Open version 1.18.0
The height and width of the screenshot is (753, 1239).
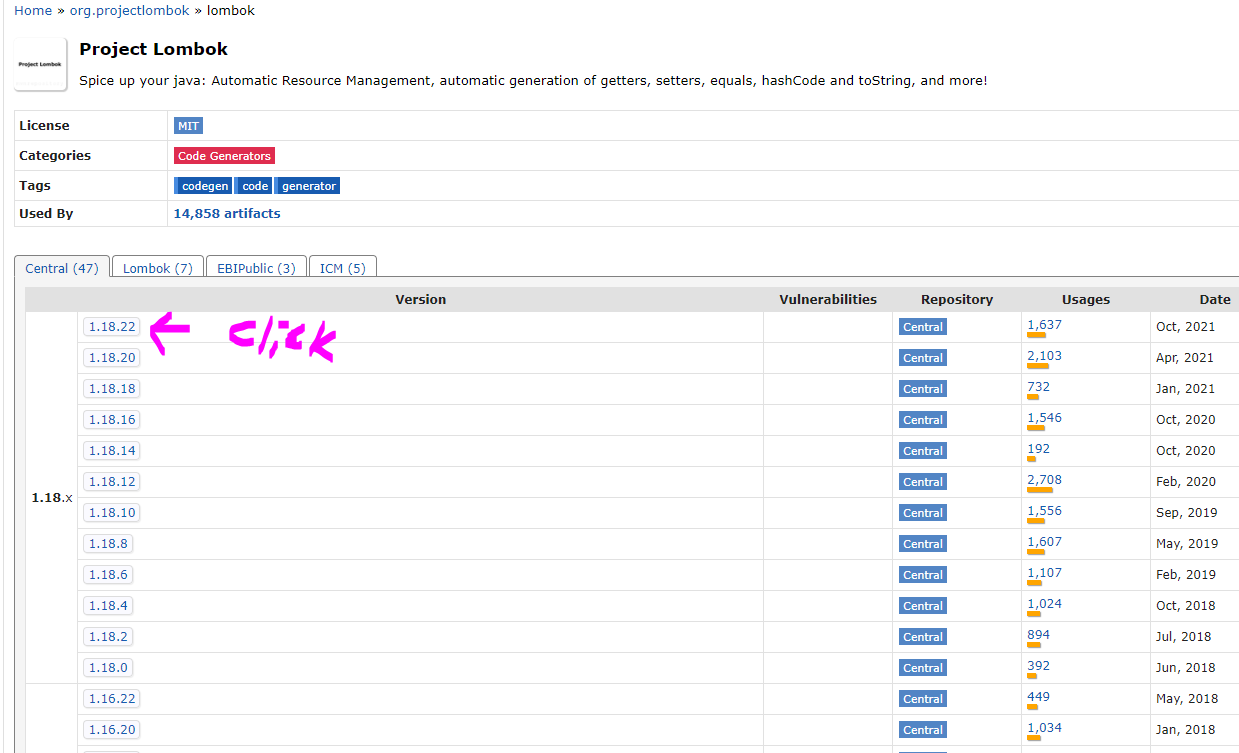[108, 668]
